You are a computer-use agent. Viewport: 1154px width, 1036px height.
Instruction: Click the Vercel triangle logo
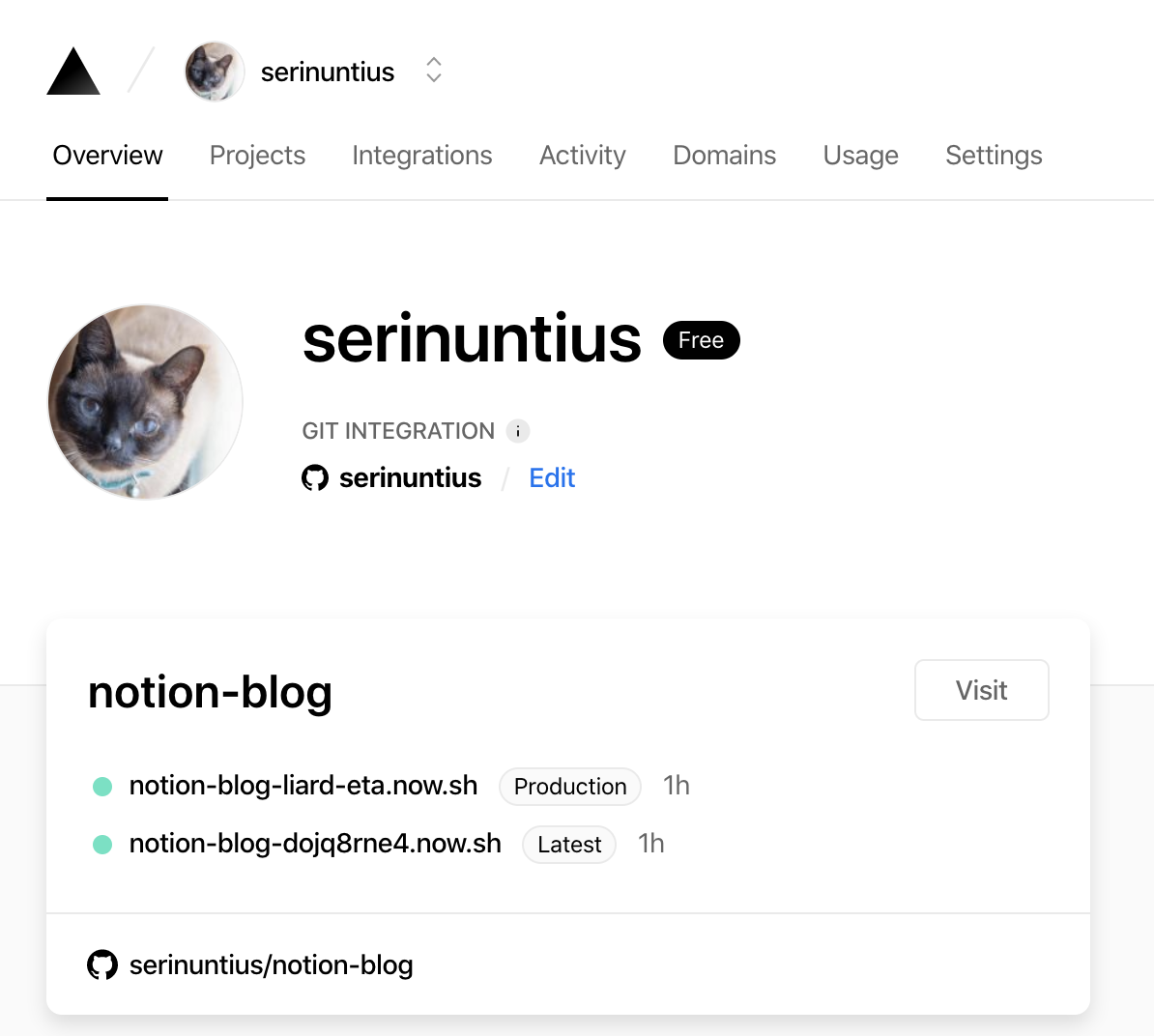coord(73,72)
